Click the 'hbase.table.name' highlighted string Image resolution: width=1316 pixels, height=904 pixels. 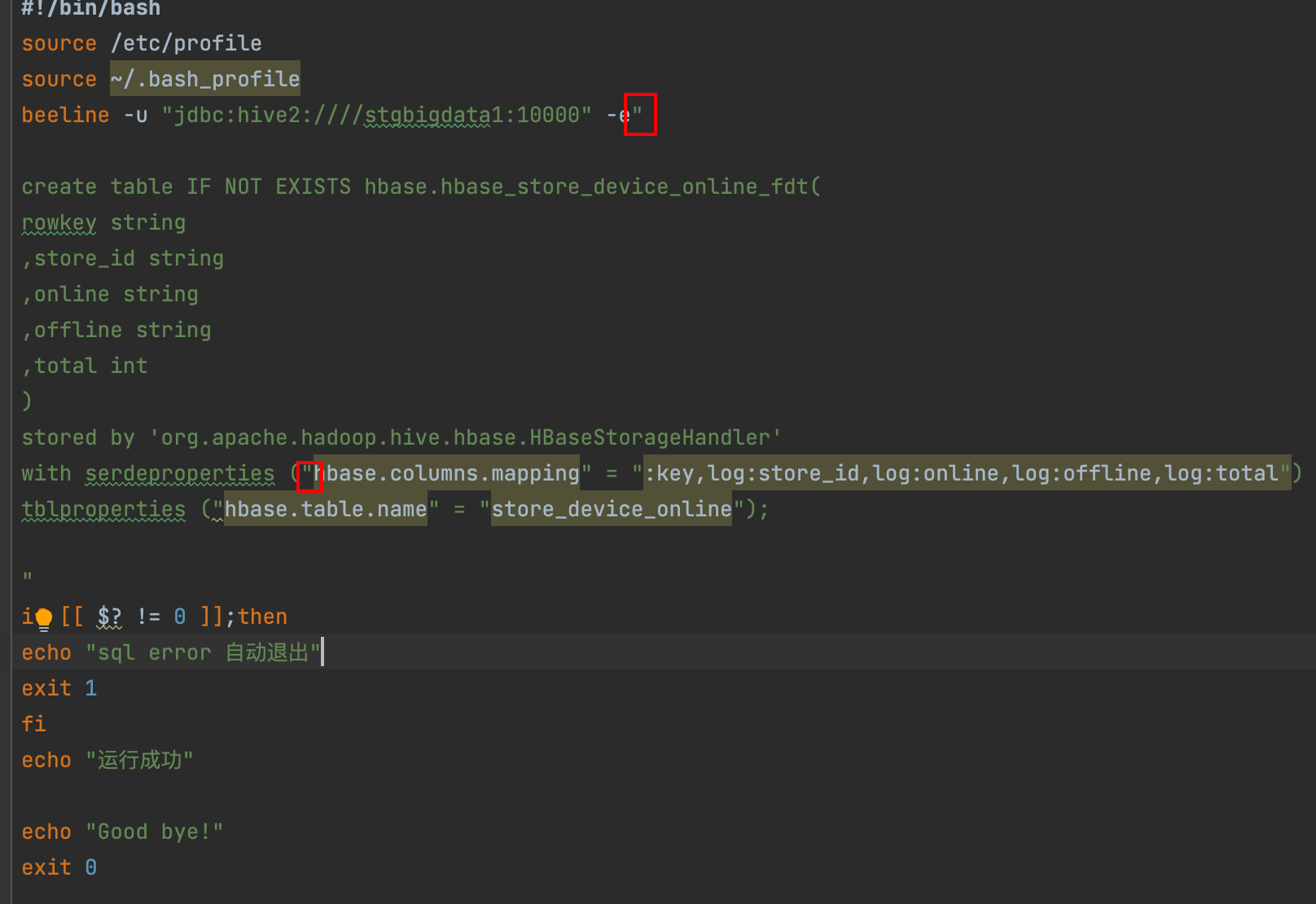tap(326, 509)
